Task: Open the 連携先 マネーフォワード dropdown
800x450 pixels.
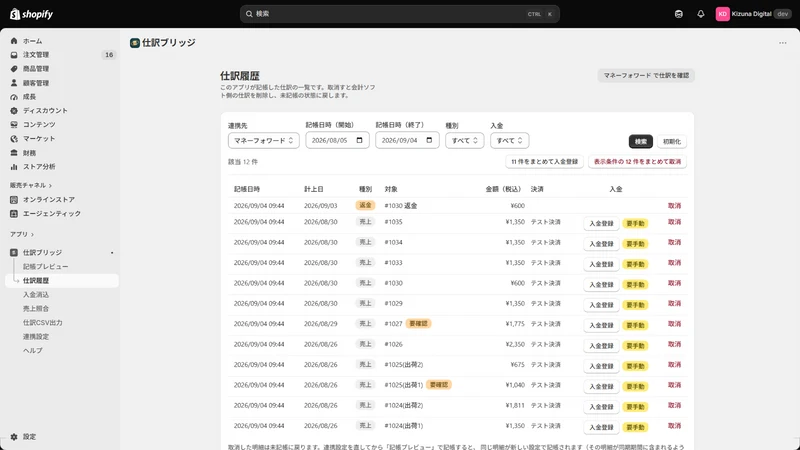Action: tap(263, 140)
